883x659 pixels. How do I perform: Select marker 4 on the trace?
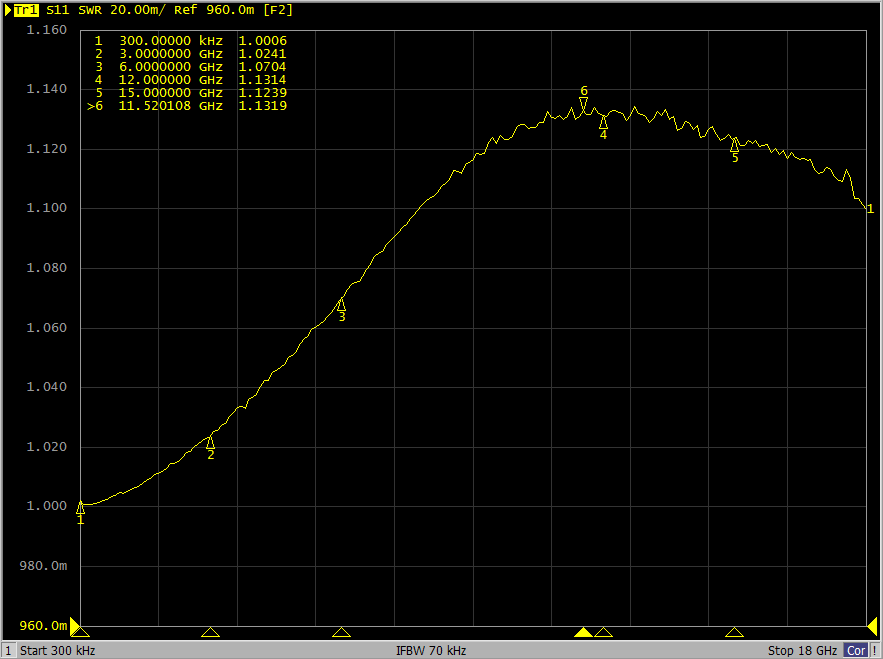pos(603,122)
